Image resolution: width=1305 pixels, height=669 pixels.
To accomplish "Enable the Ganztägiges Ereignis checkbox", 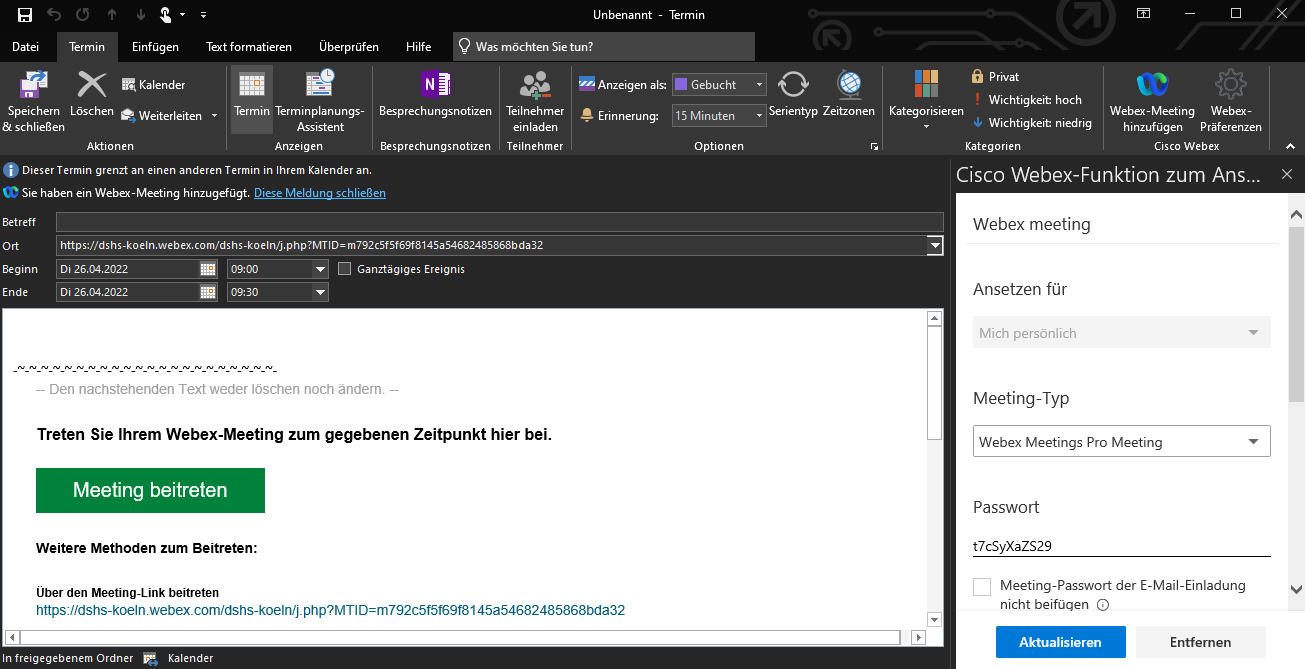I will point(345,269).
